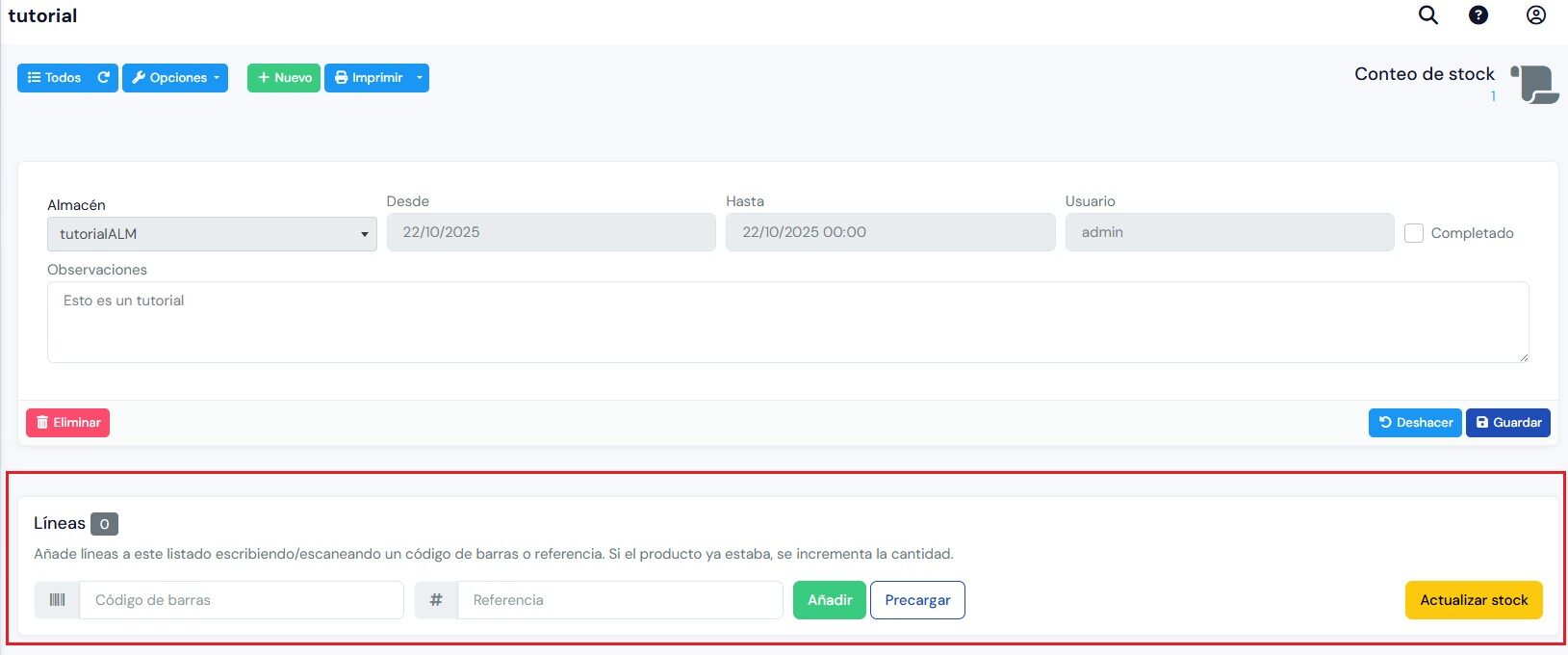This screenshot has width=1568, height=655.
Task: Click the Líneas count badge showing 0
Action: point(104,524)
